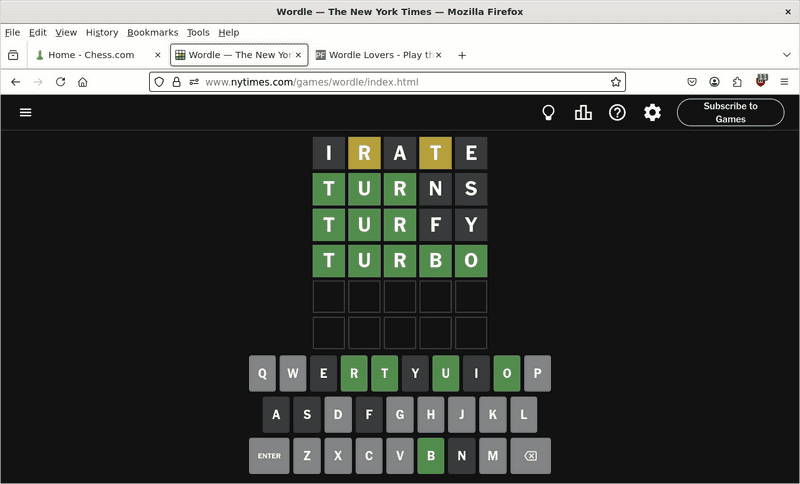800x484 pixels.
Task: Open site permissions icon in address bar
Action: click(194, 82)
